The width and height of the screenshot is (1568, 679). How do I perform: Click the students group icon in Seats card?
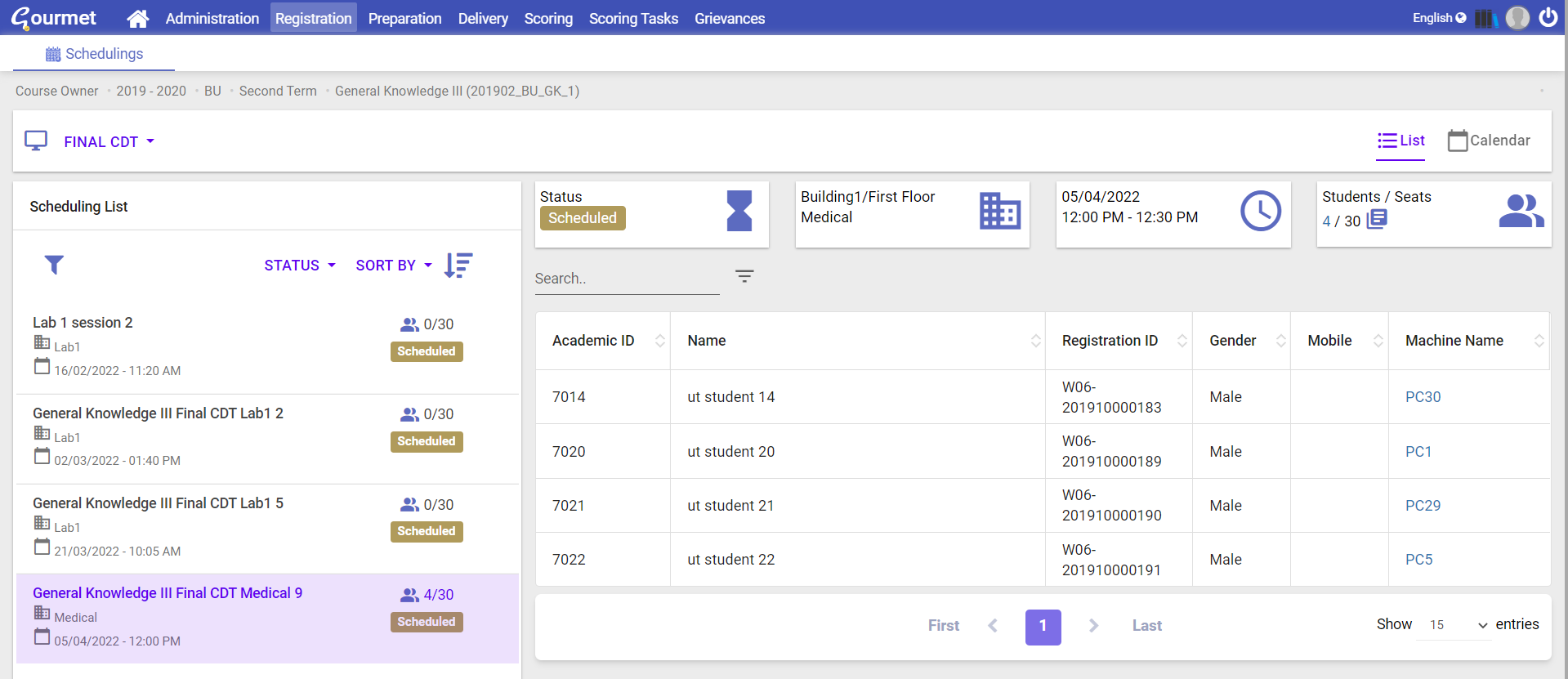[1521, 211]
